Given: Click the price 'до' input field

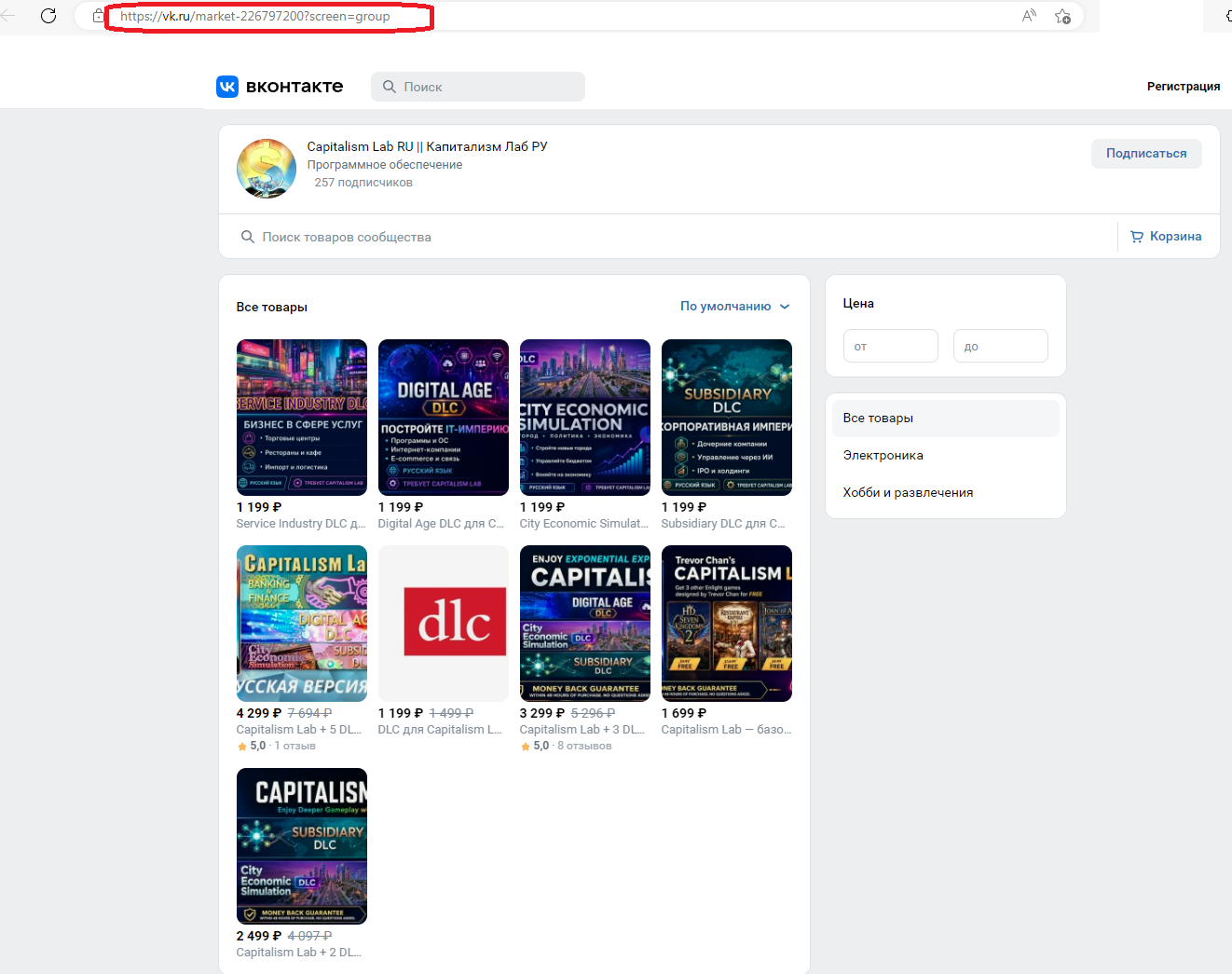Looking at the screenshot, I should (1001, 346).
